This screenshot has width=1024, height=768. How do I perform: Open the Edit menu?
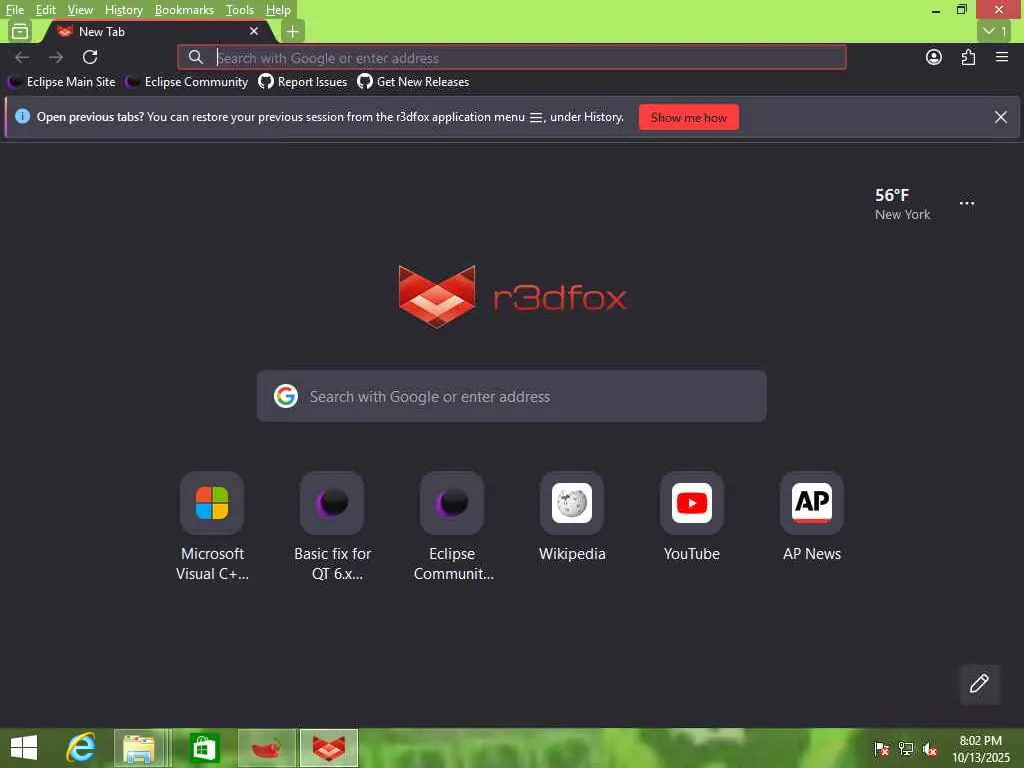pyautogui.click(x=45, y=10)
